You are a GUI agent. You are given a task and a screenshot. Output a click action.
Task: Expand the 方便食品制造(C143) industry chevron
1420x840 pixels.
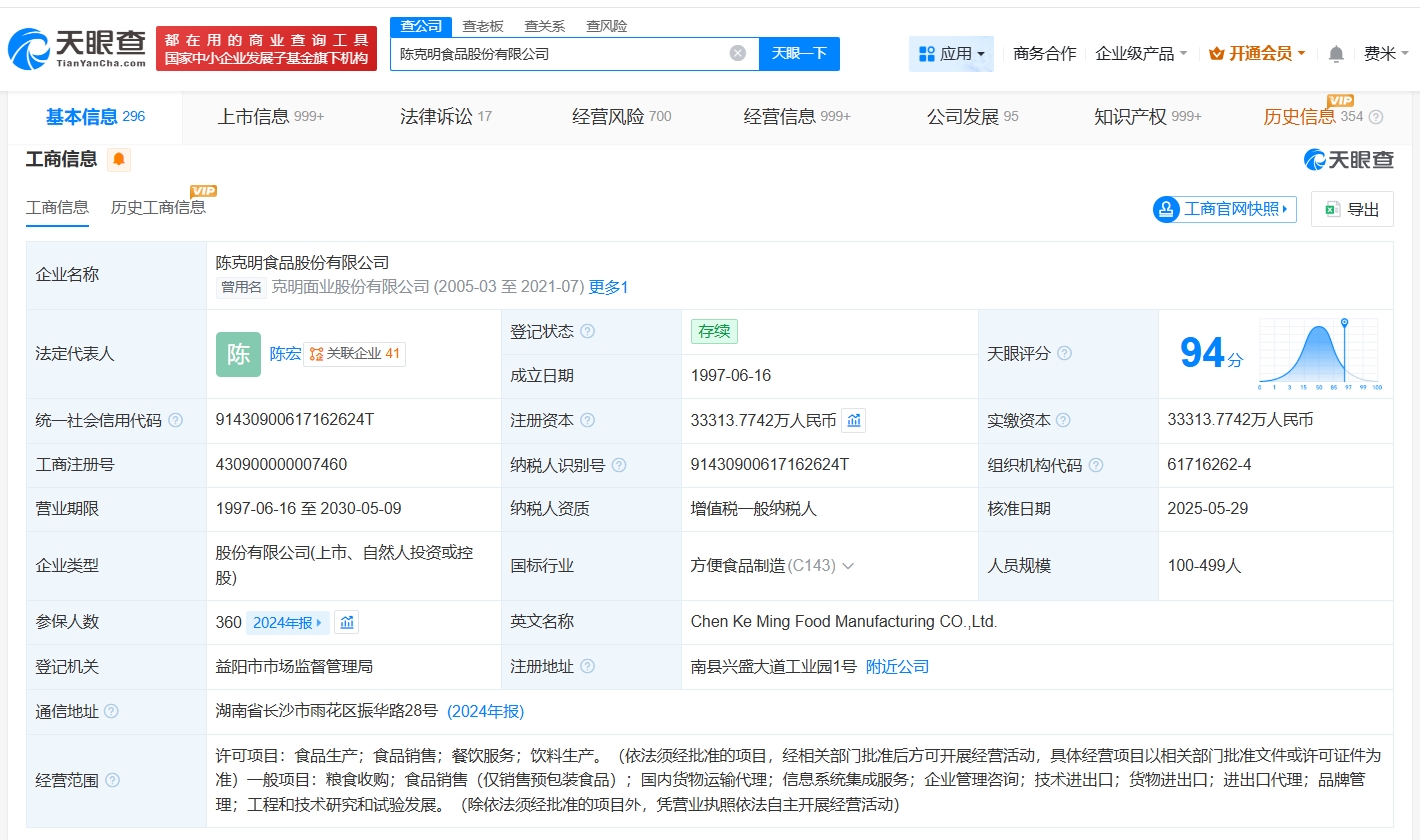(x=848, y=566)
